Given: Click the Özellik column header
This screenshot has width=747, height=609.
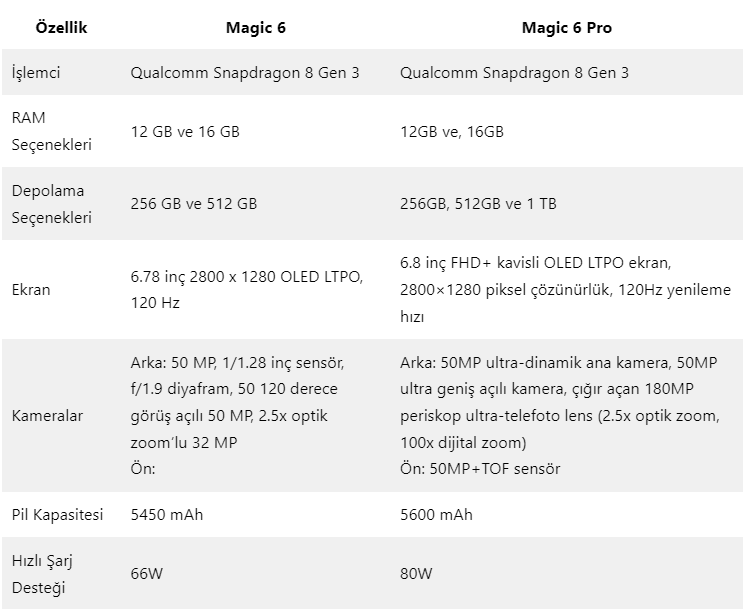Looking at the screenshot, I should click(61, 27).
